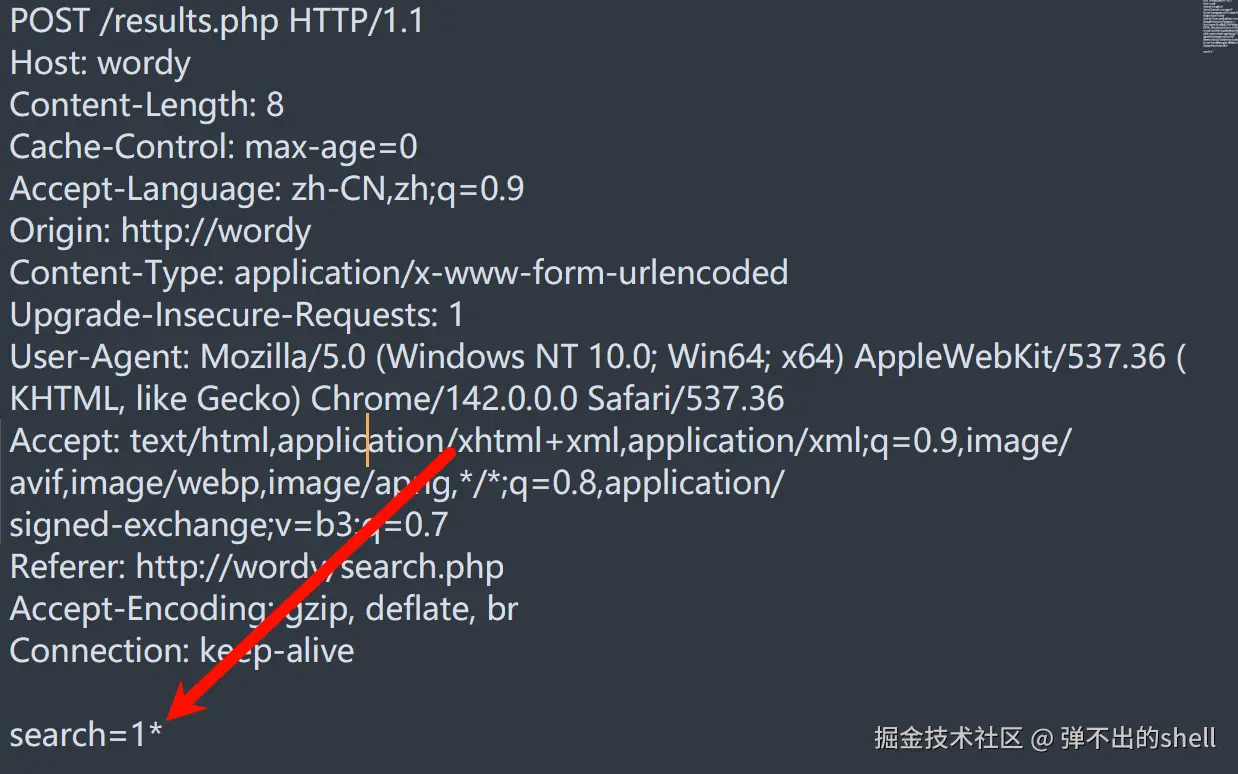The width and height of the screenshot is (1238, 774).
Task: Click the Accept-Encoding gzip, deflate line
Action: 263,610
